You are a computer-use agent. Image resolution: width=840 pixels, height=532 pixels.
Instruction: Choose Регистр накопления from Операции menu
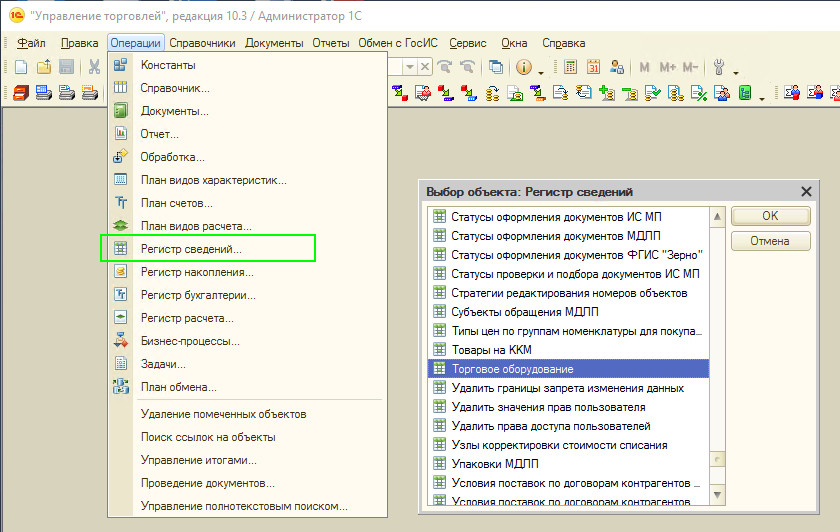(197, 271)
